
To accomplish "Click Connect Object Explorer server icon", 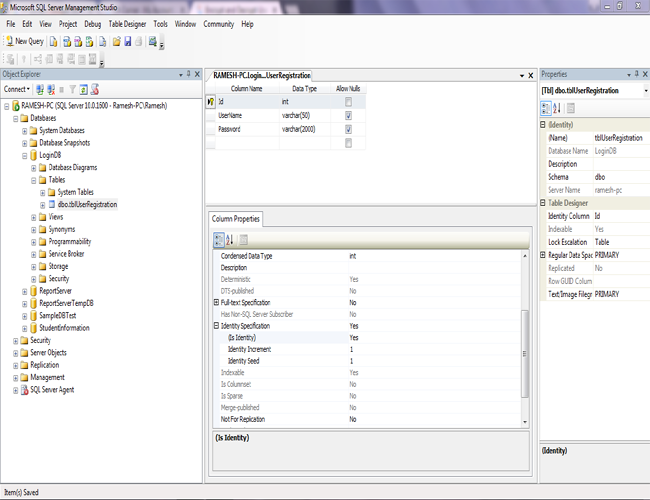I will (x=40, y=89).
